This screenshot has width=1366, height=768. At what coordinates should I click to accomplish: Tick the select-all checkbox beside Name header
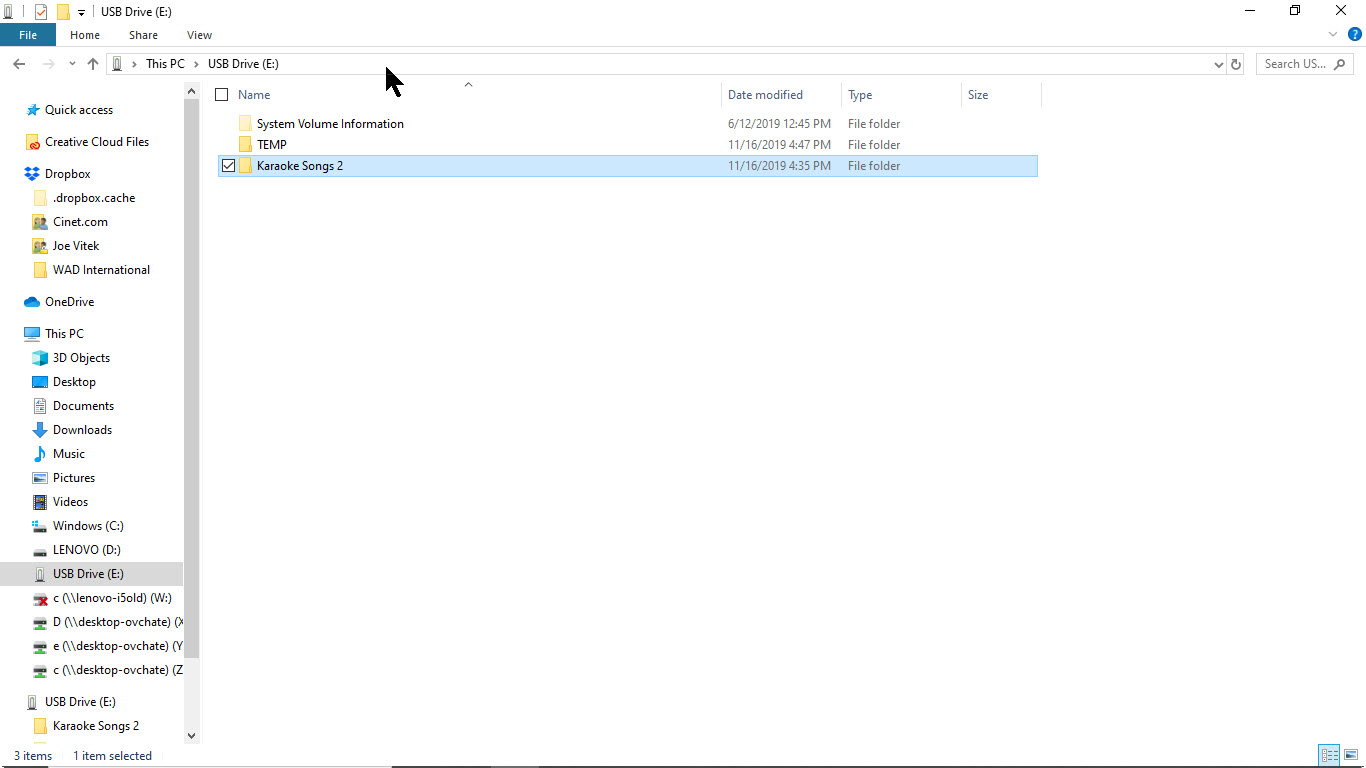[222, 95]
